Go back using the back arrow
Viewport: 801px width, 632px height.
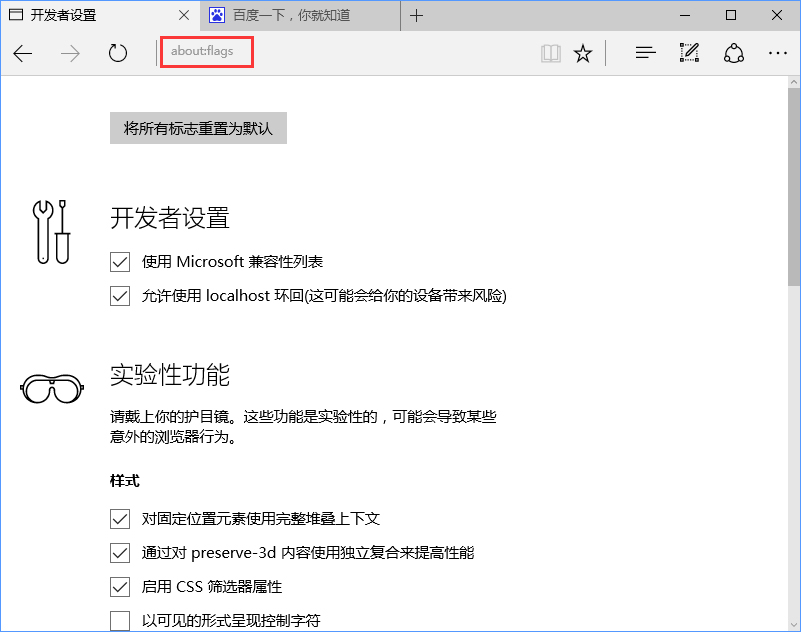[x=23, y=54]
